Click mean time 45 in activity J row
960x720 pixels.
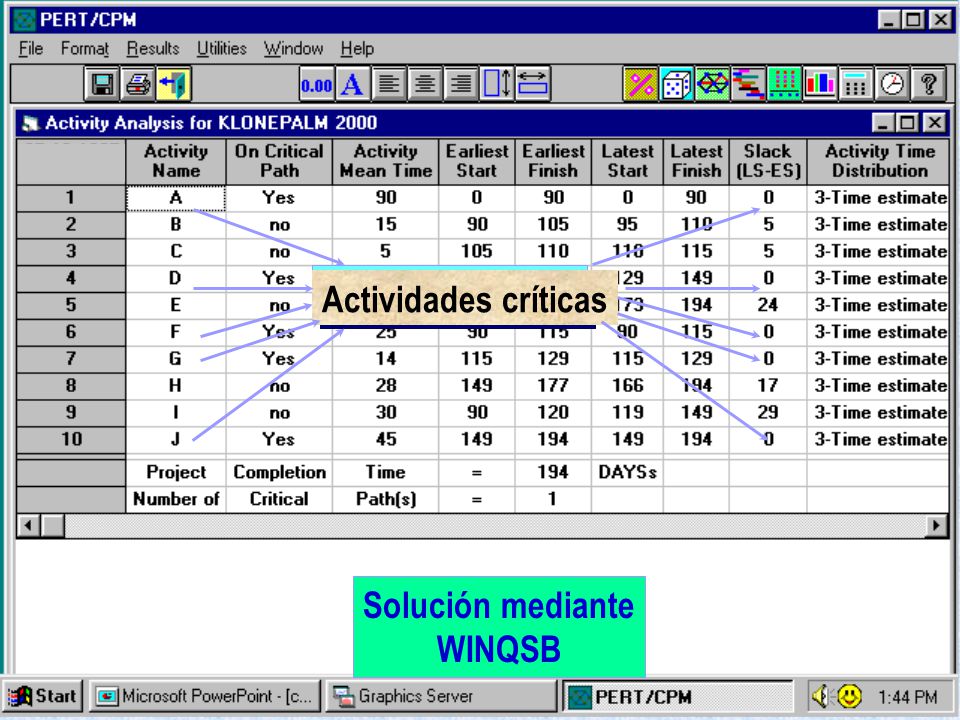click(x=386, y=440)
